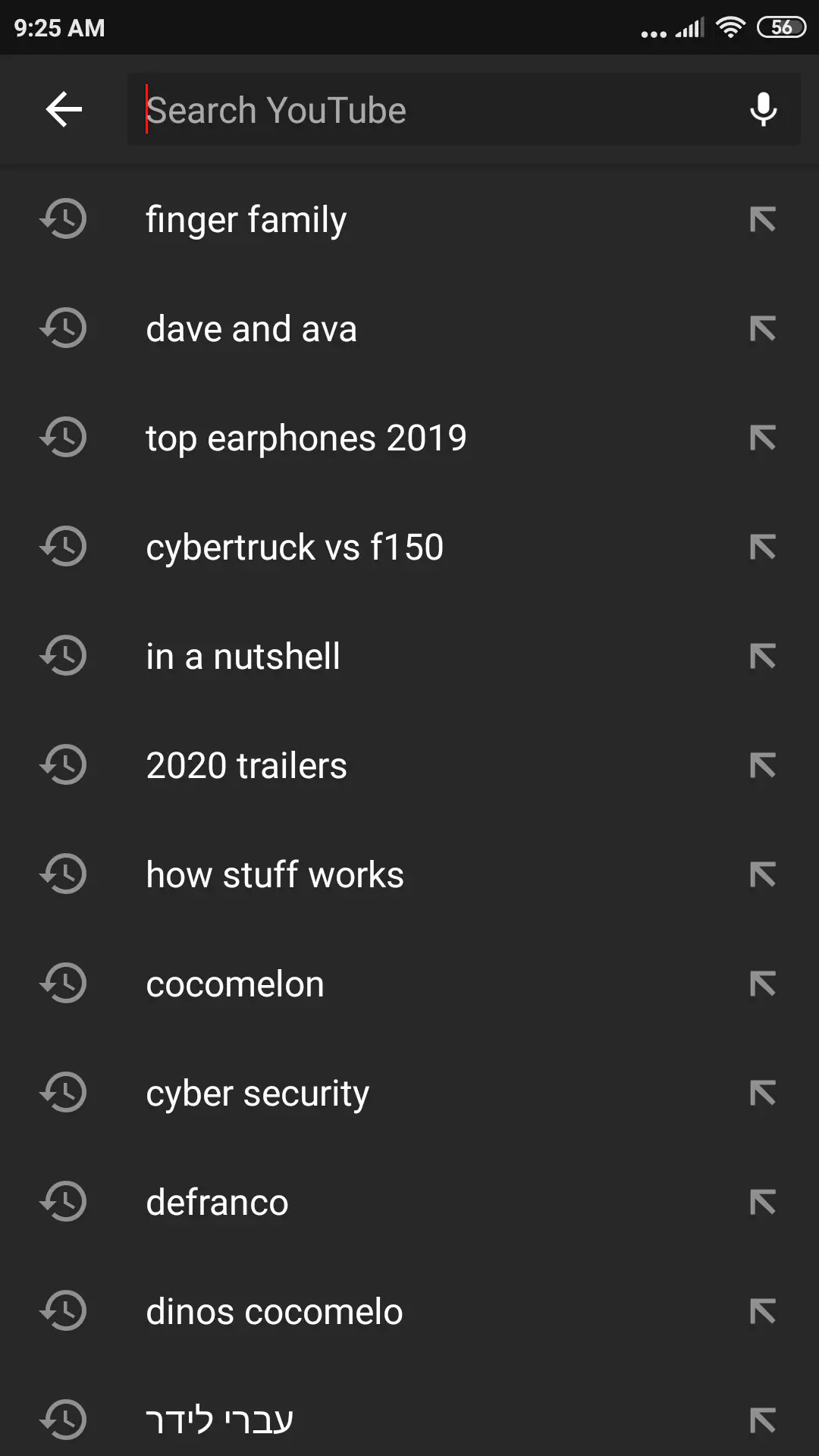Screen dimensions: 819x1456
Task: Tap the history clock icon beside 'in a nutshell'
Action: (64, 656)
